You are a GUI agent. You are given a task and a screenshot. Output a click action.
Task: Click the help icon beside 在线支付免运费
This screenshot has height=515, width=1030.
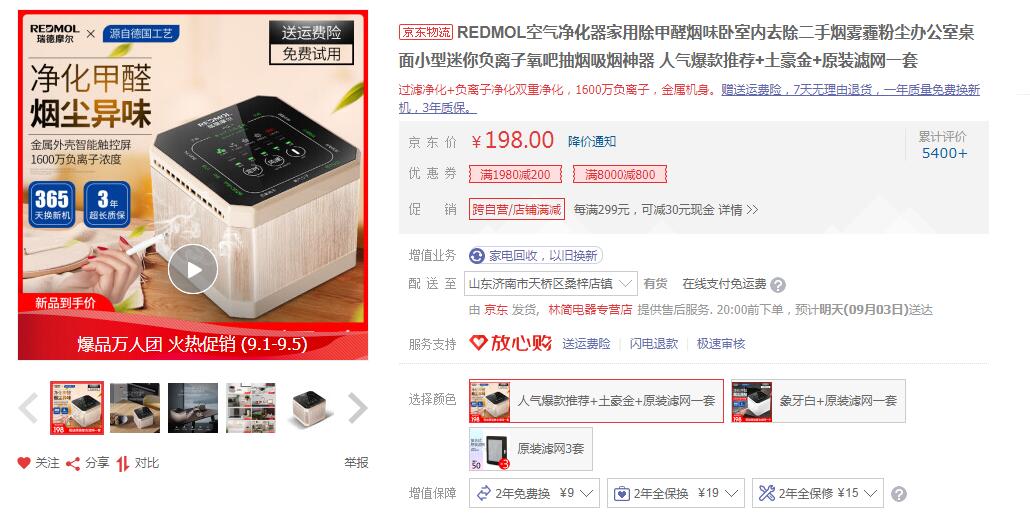coord(778,285)
